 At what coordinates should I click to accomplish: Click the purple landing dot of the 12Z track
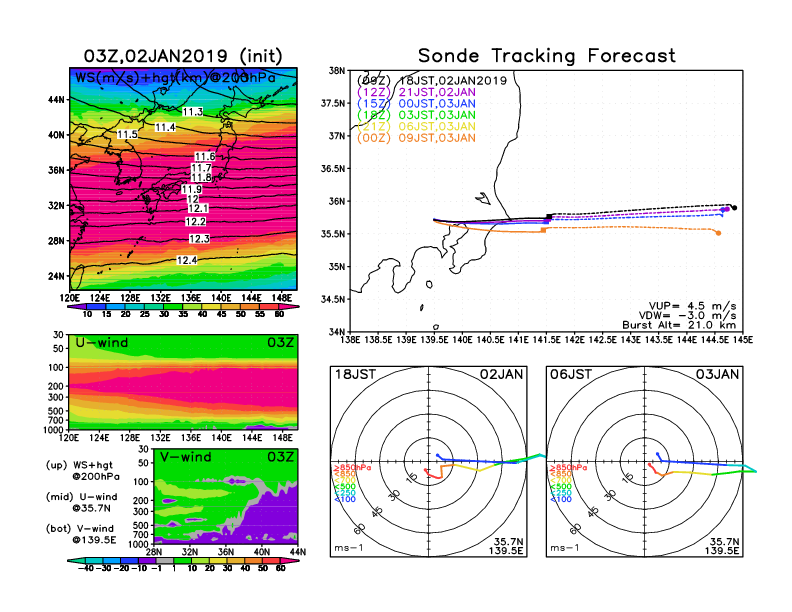pyautogui.click(x=727, y=209)
